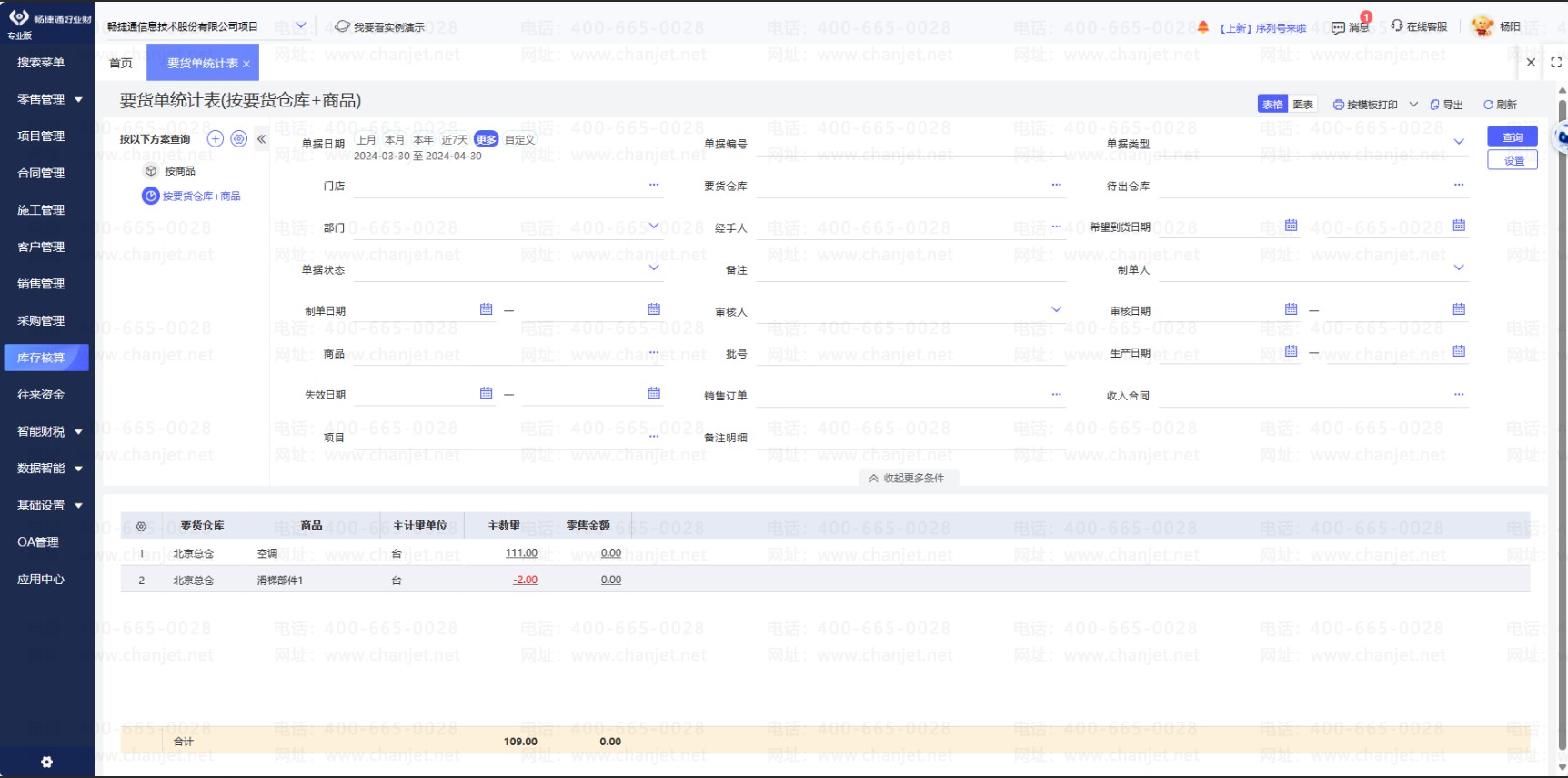Open the company selector dropdown
The image size is (1568, 778).
click(301, 25)
